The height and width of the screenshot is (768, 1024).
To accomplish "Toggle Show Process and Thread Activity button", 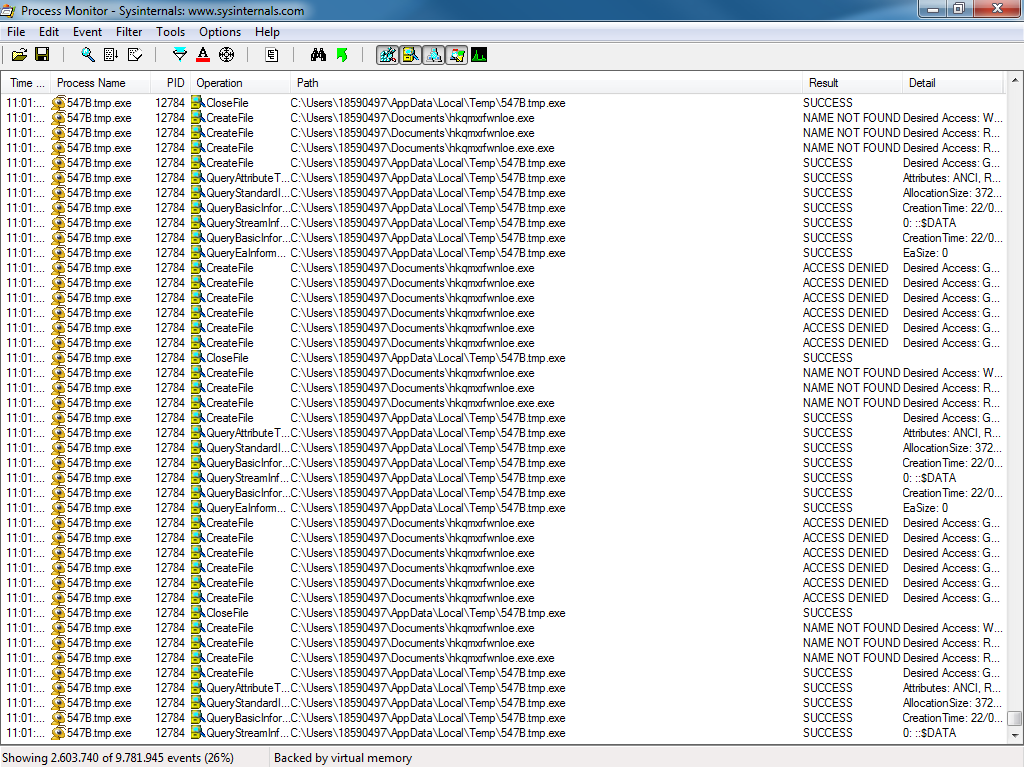I will [x=456, y=55].
